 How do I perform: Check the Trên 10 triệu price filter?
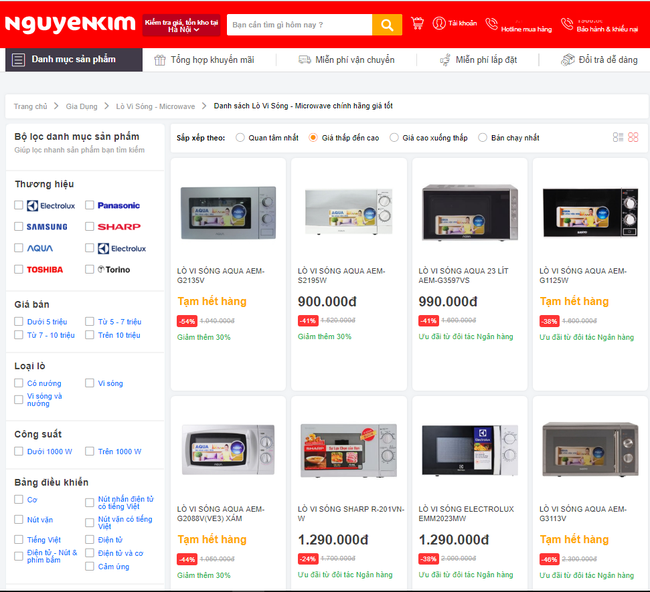(90, 335)
